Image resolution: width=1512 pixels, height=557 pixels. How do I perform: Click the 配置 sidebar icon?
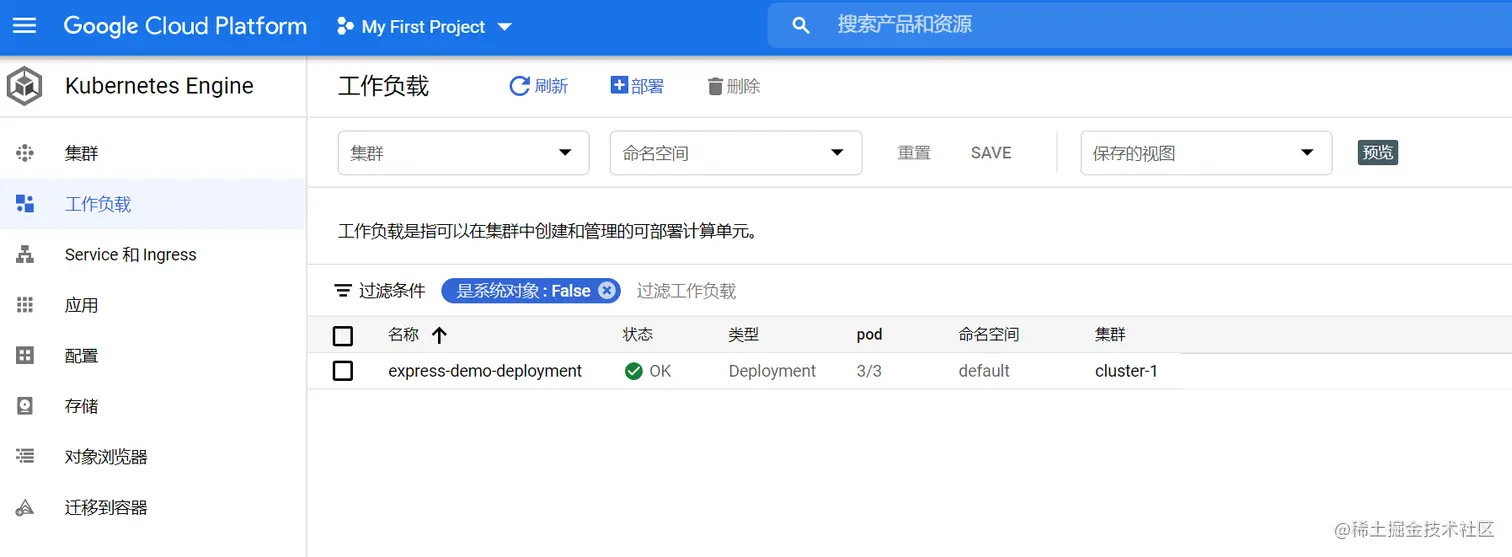pyautogui.click(x=25, y=356)
